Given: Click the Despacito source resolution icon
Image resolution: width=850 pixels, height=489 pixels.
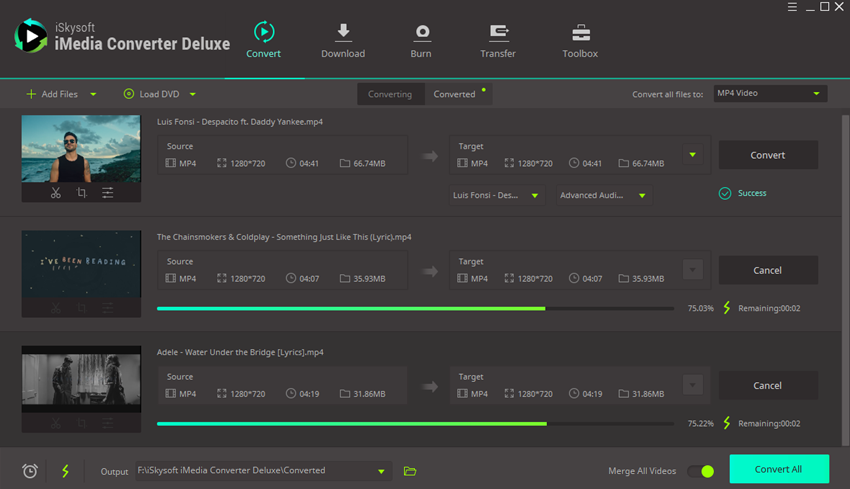Looking at the screenshot, I should [x=222, y=163].
